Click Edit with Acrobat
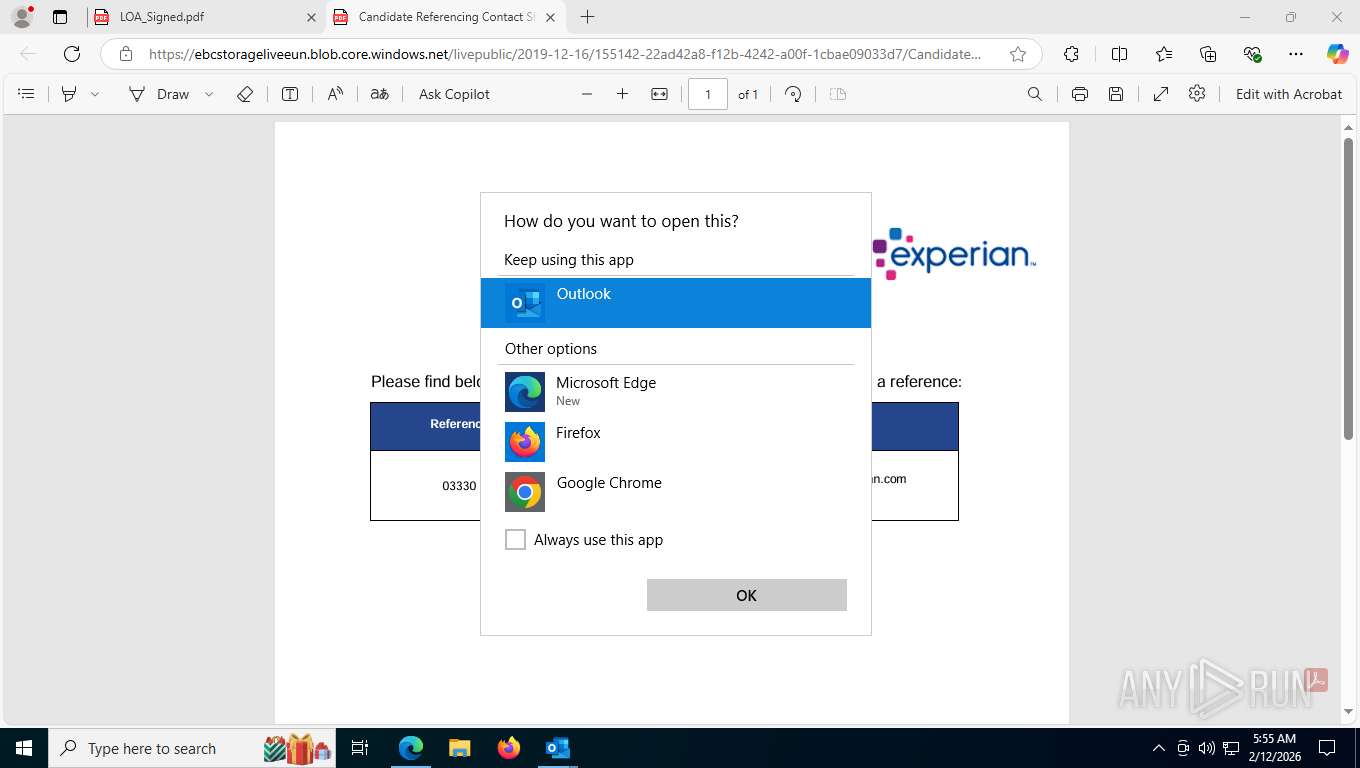The width and height of the screenshot is (1360, 768). click(1289, 94)
